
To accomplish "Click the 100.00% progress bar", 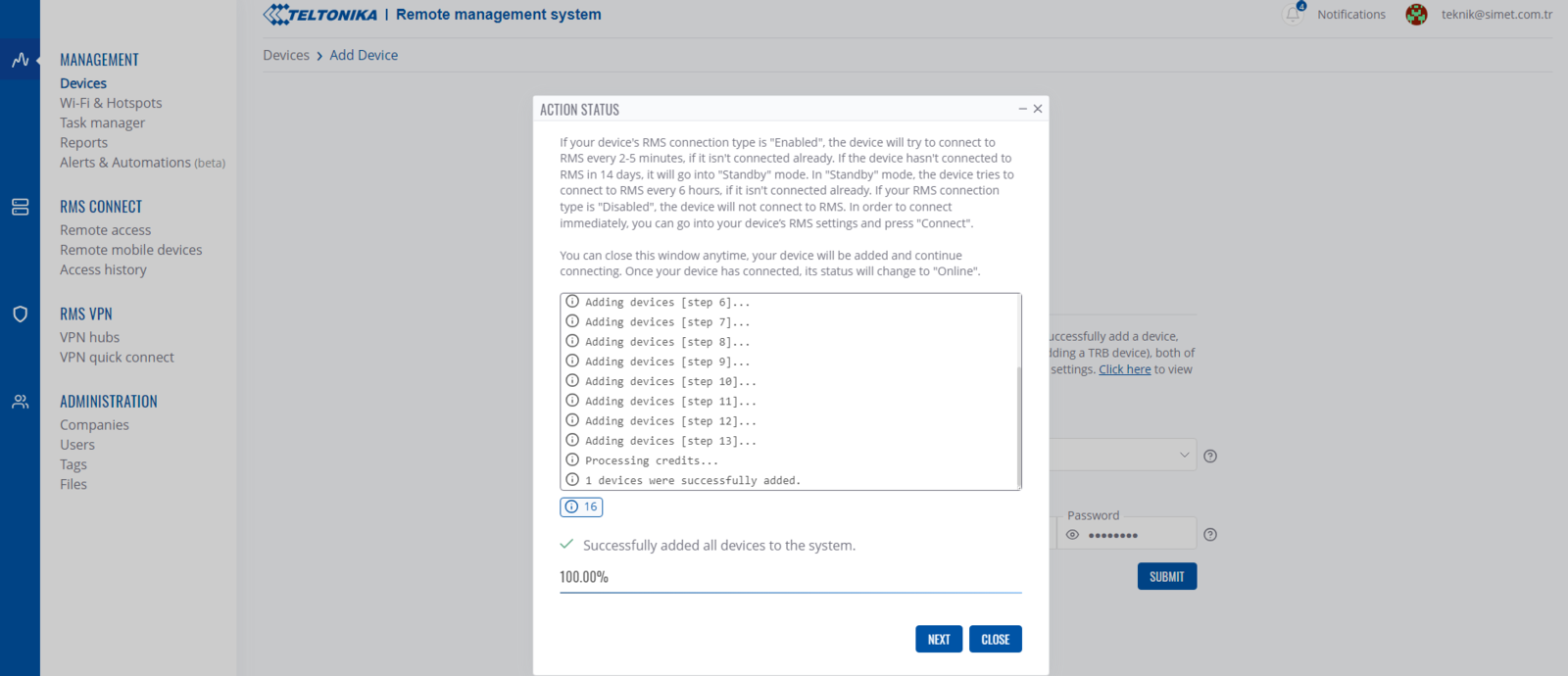I will tap(790, 592).
